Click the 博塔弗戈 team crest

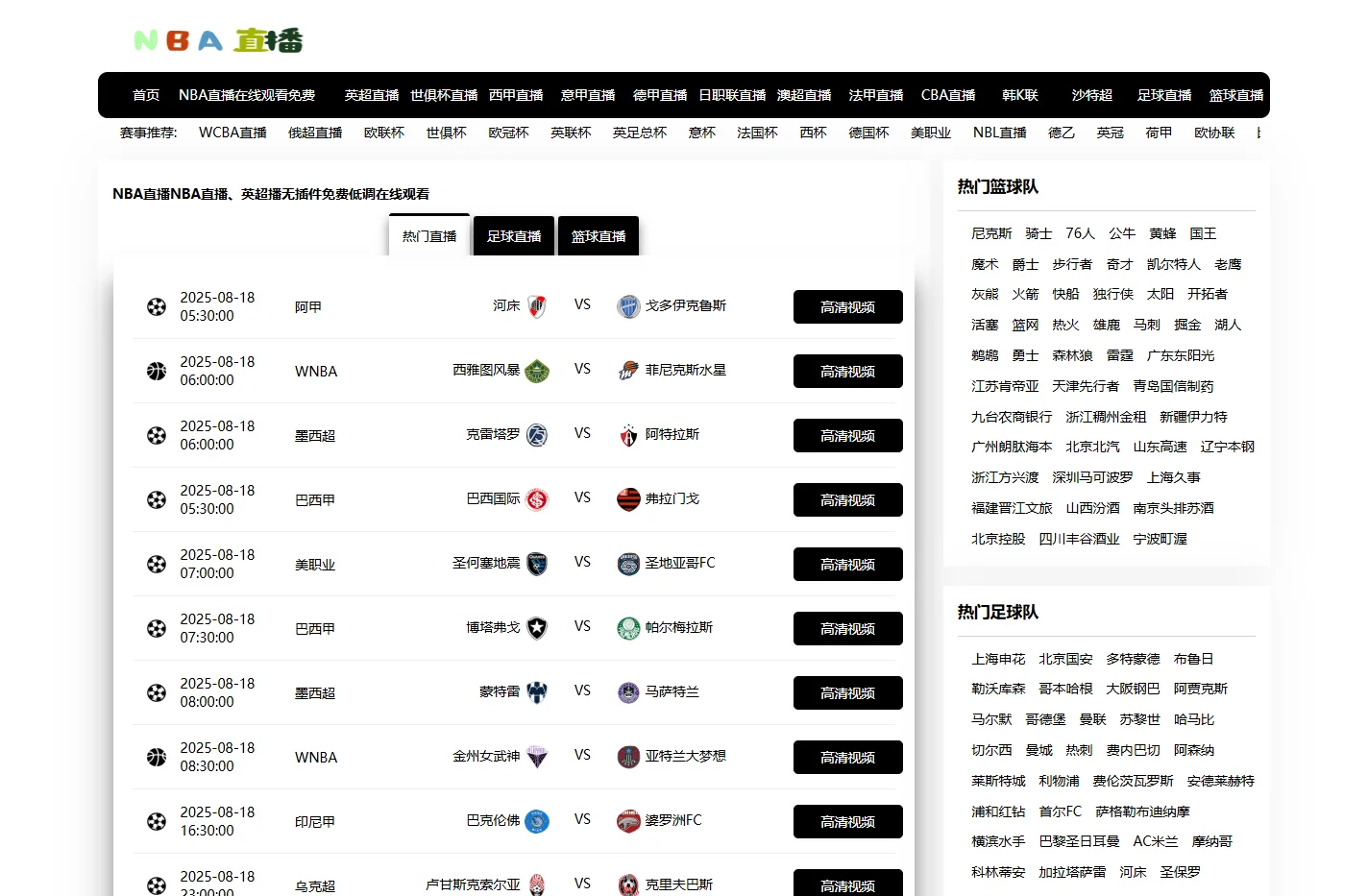pos(537,628)
